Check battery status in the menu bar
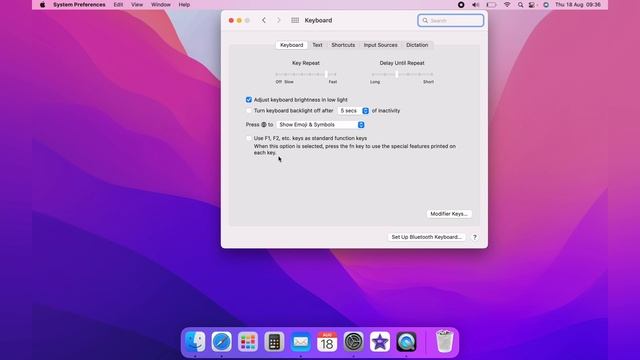Screen dimensions: 640x360 pos(491,4)
